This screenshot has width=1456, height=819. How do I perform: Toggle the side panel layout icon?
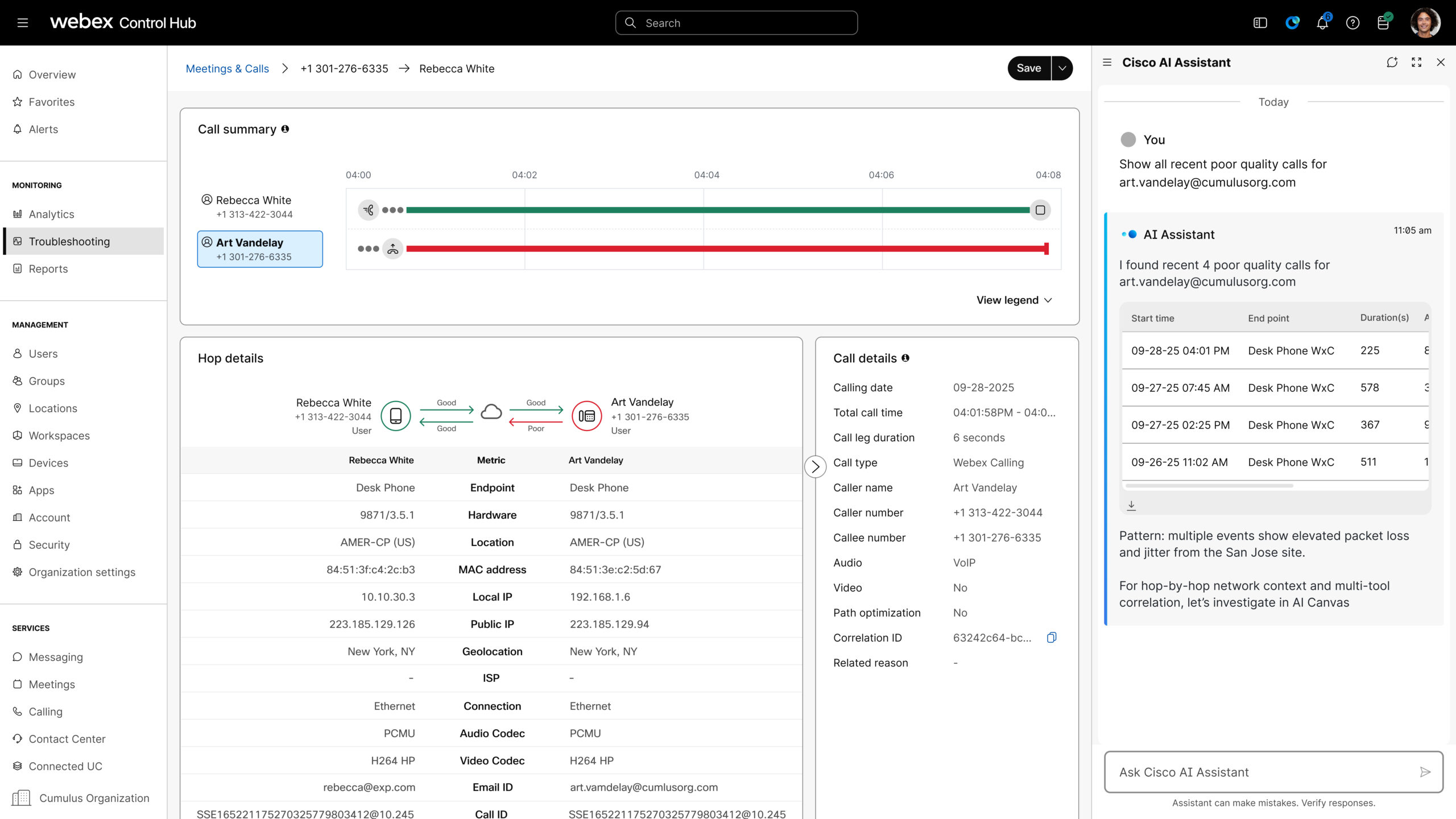pos(1260,23)
